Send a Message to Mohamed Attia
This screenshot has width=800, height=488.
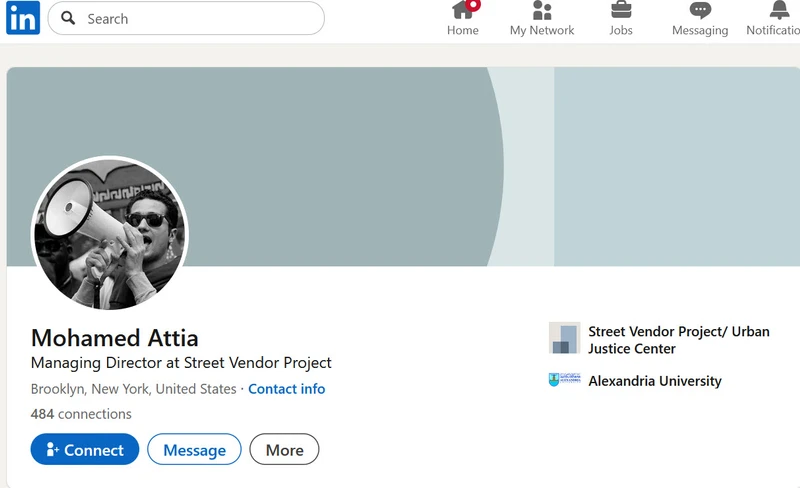[x=194, y=449]
